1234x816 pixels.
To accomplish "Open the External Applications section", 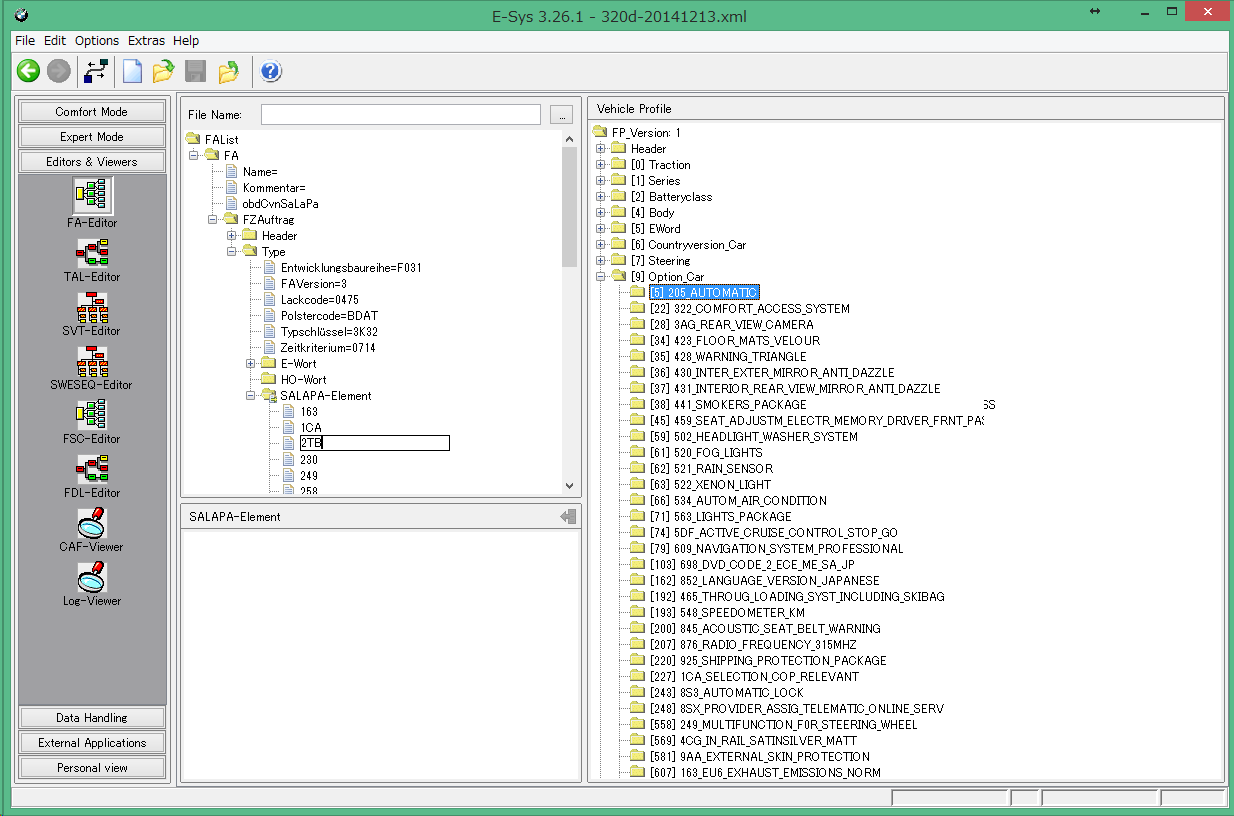I will tap(92, 743).
